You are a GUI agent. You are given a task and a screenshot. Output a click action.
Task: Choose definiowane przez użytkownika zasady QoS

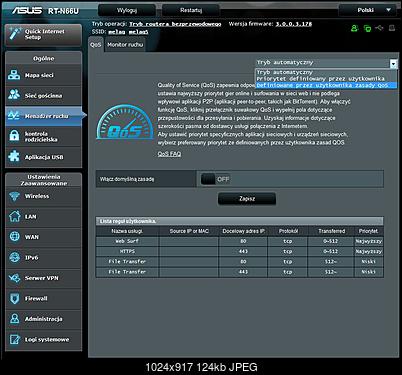(326, 85)
